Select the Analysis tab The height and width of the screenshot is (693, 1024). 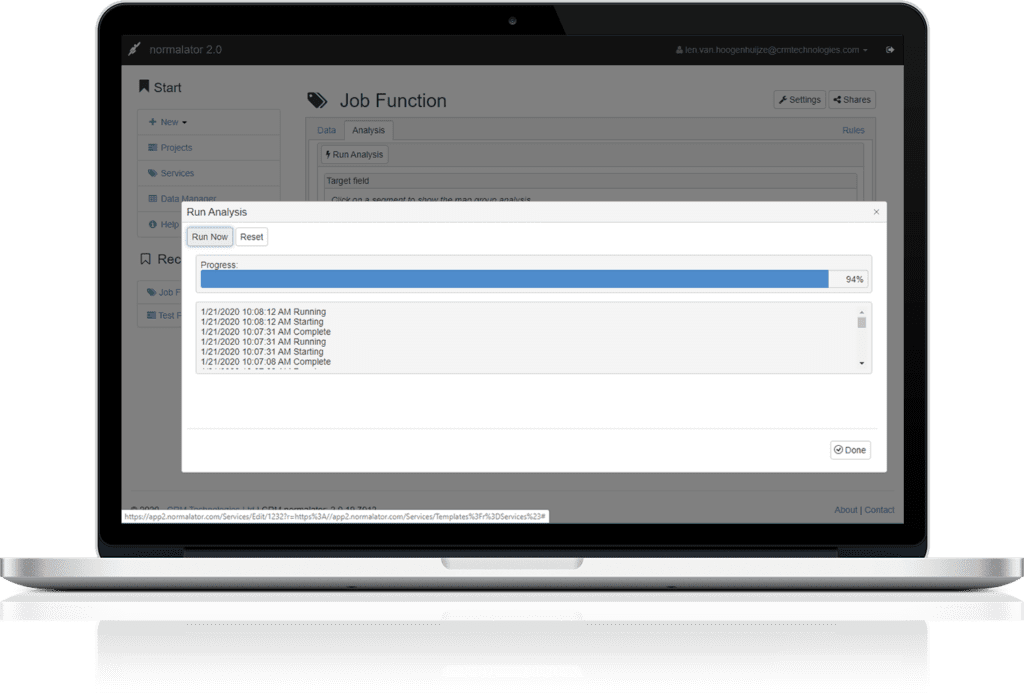(x=369, y=130)
